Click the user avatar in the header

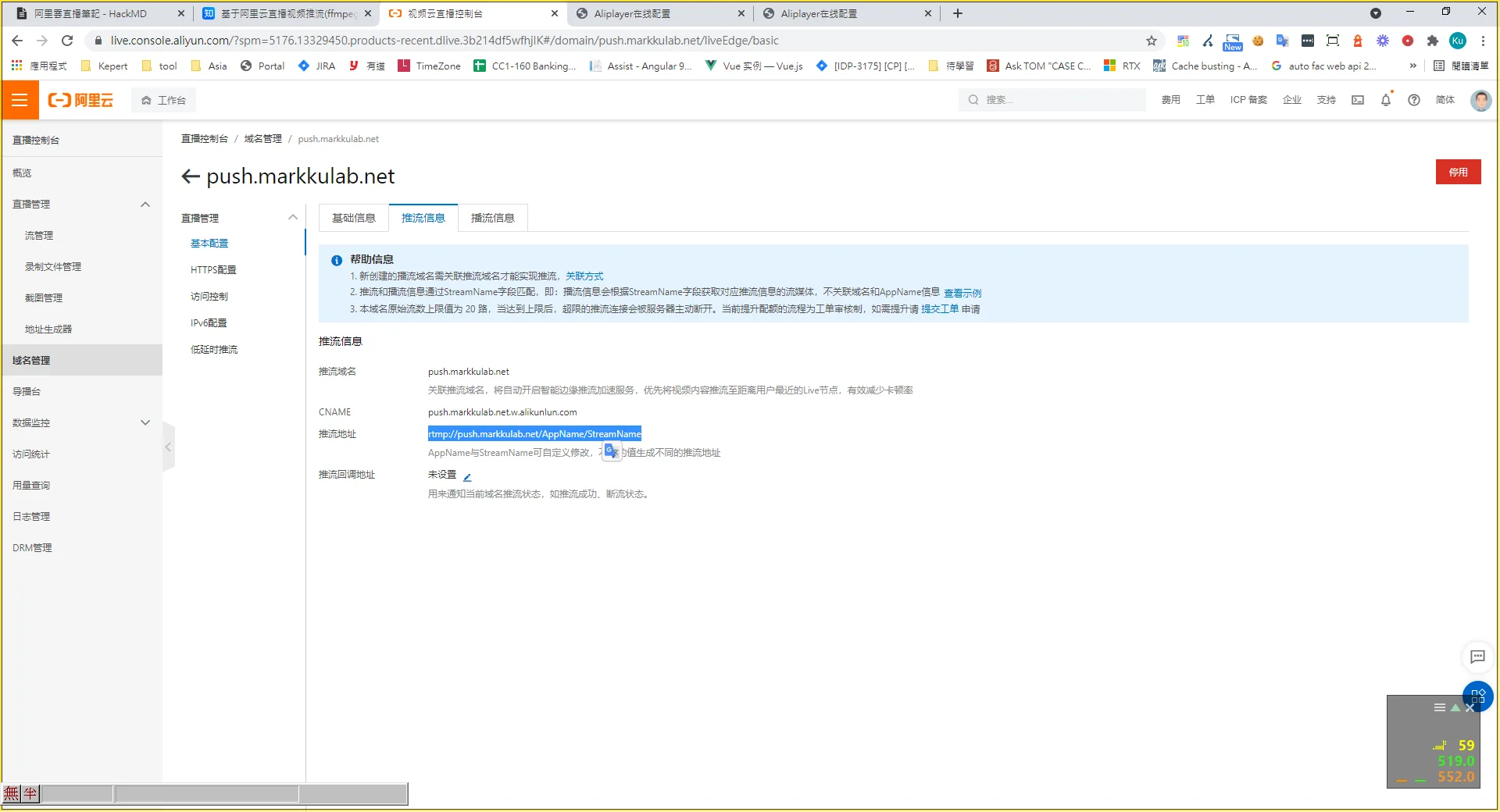tap(1480, 100)
